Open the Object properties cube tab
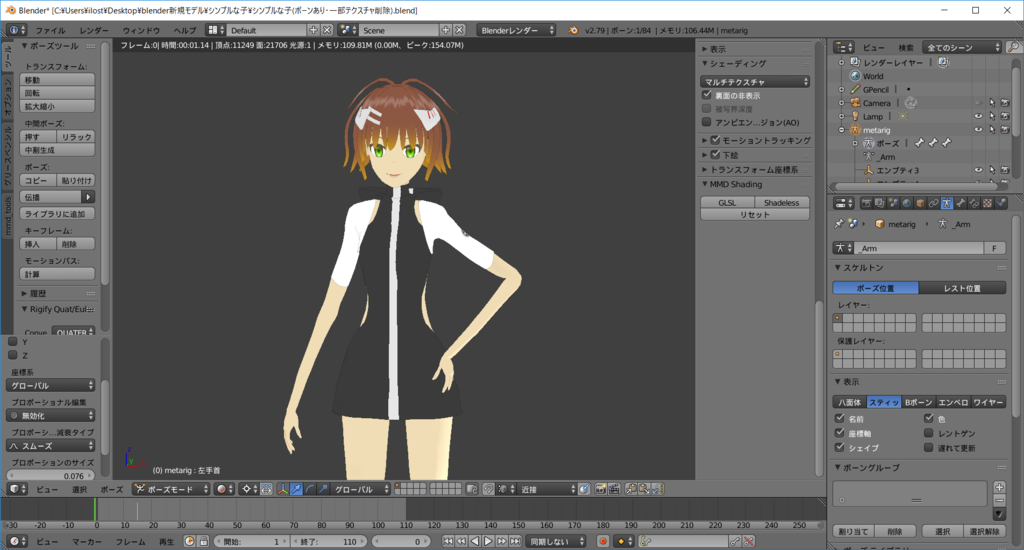The width and height of the screenshot is (1024, 550). (x=920, y=203)
